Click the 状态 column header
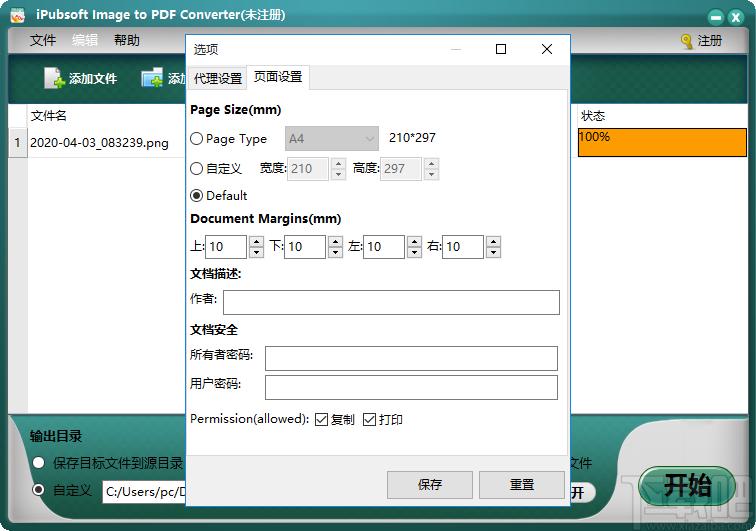Image resolution: width=756 pixels, height=531 pixels. (x=593, y=116)
